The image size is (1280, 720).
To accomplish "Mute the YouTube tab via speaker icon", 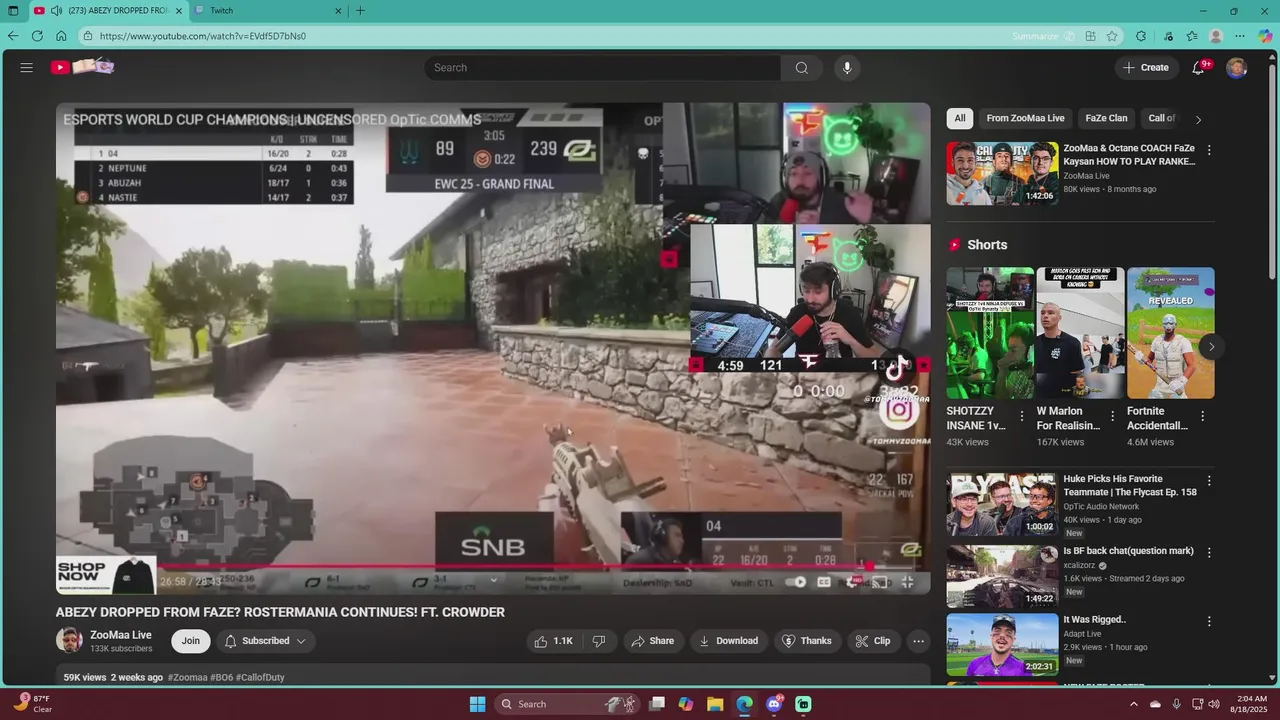I will click(x=56, y=11).
